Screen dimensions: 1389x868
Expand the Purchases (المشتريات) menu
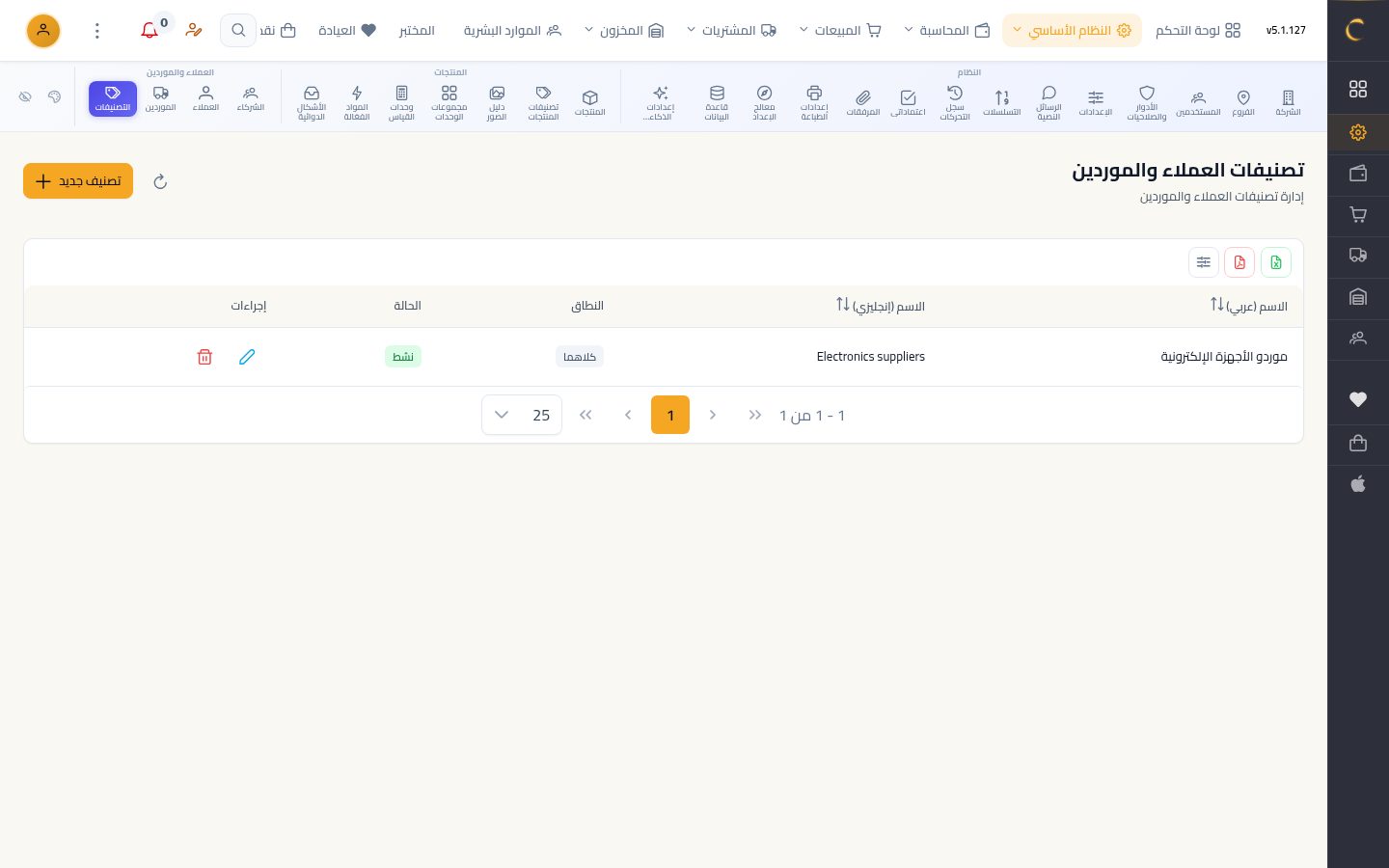(x=731, y=31)
